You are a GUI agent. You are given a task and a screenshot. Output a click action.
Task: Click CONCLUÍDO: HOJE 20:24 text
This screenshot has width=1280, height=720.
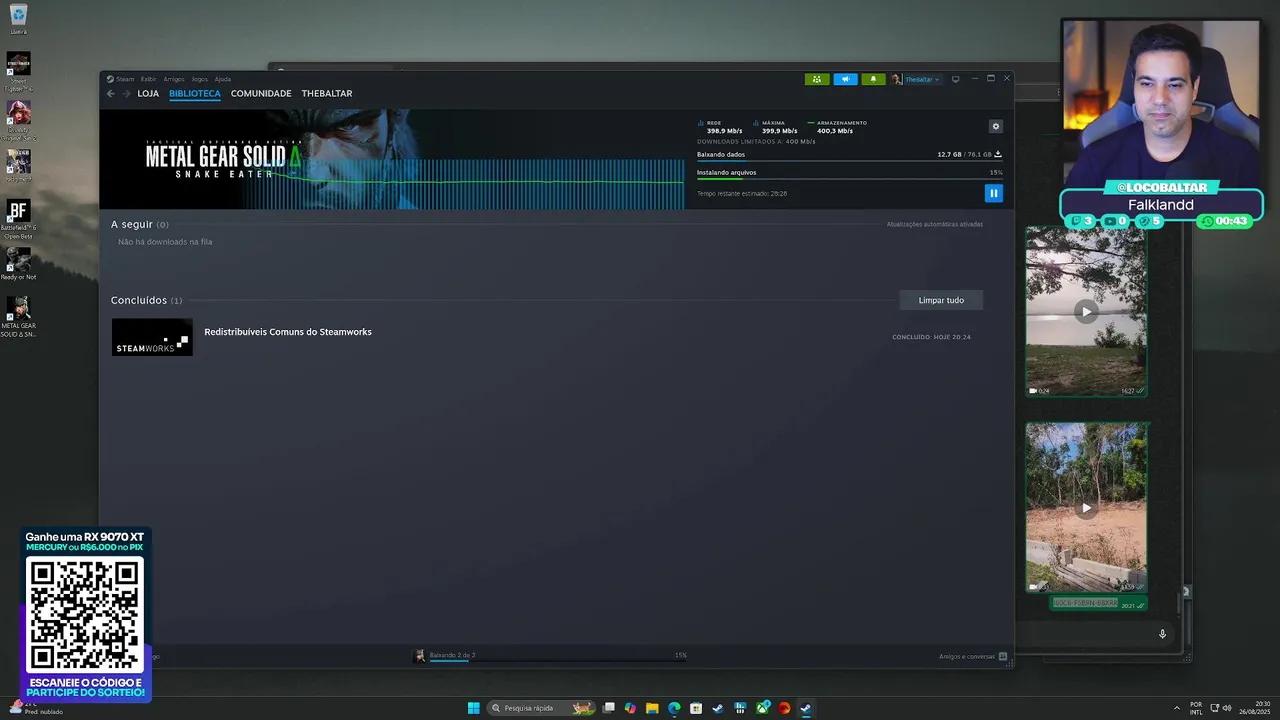(931, 337)
